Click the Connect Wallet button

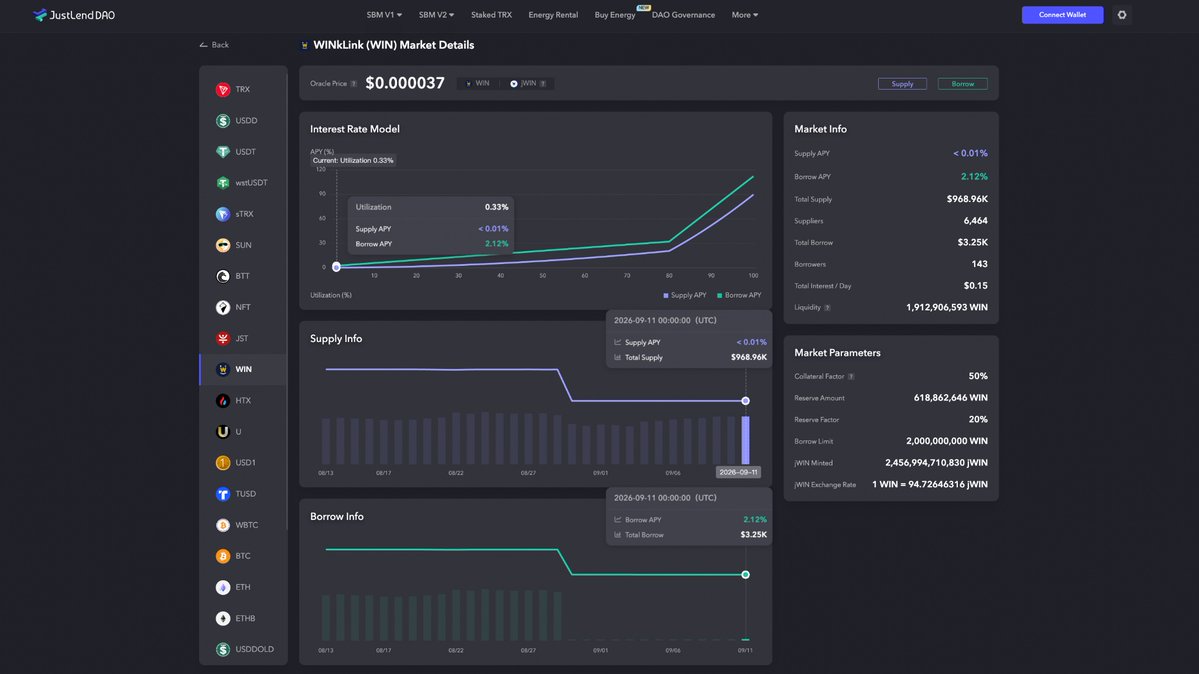[x=1062, y=15]
